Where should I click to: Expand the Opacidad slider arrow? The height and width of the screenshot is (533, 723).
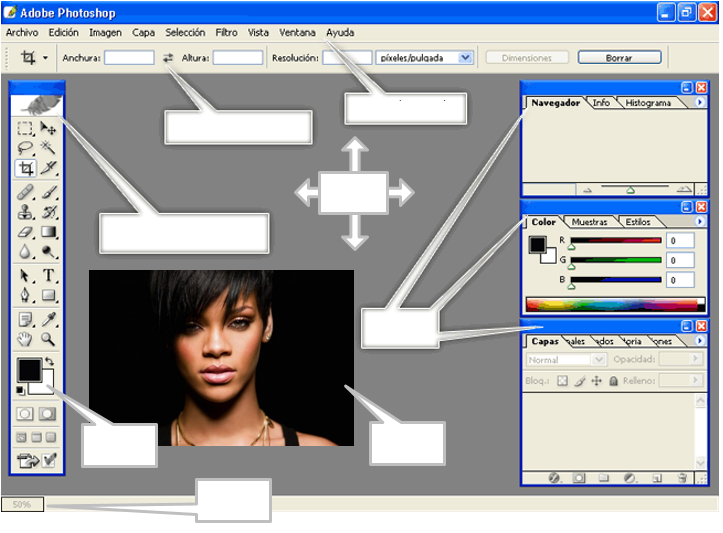(x=695, y=359)
